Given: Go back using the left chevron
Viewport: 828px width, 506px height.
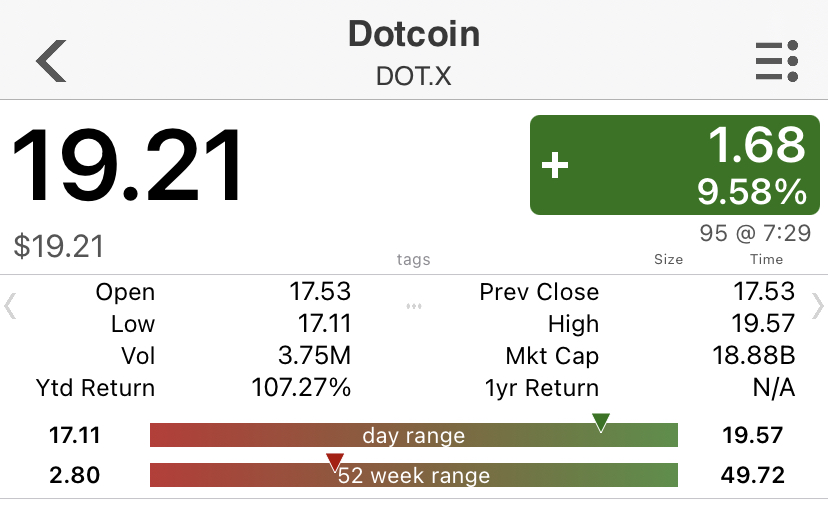Looking at the screenshot, I should coord(51,61).
